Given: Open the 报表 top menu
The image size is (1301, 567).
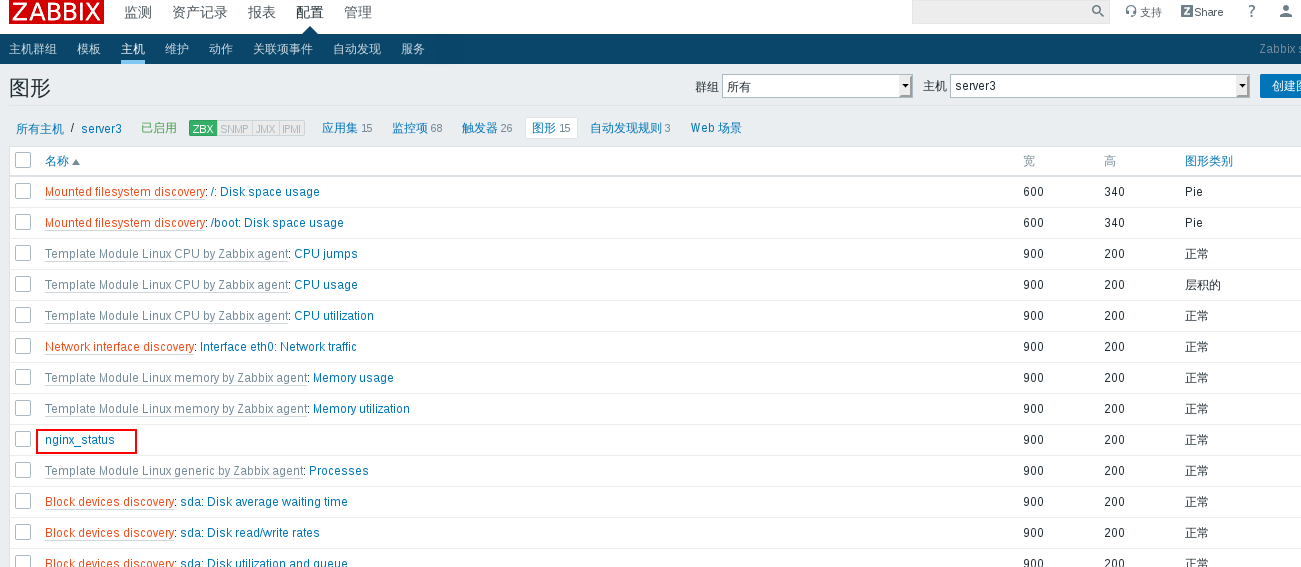Looking at the screenshot, I should pyautogui.click(x=262, y=12).
